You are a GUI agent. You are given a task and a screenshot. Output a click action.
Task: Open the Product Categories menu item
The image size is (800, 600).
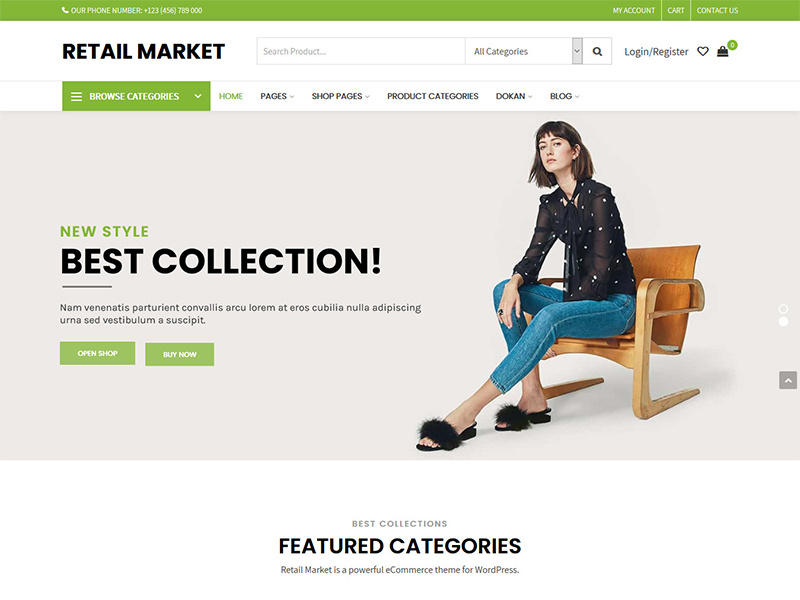tap(433, 96)
